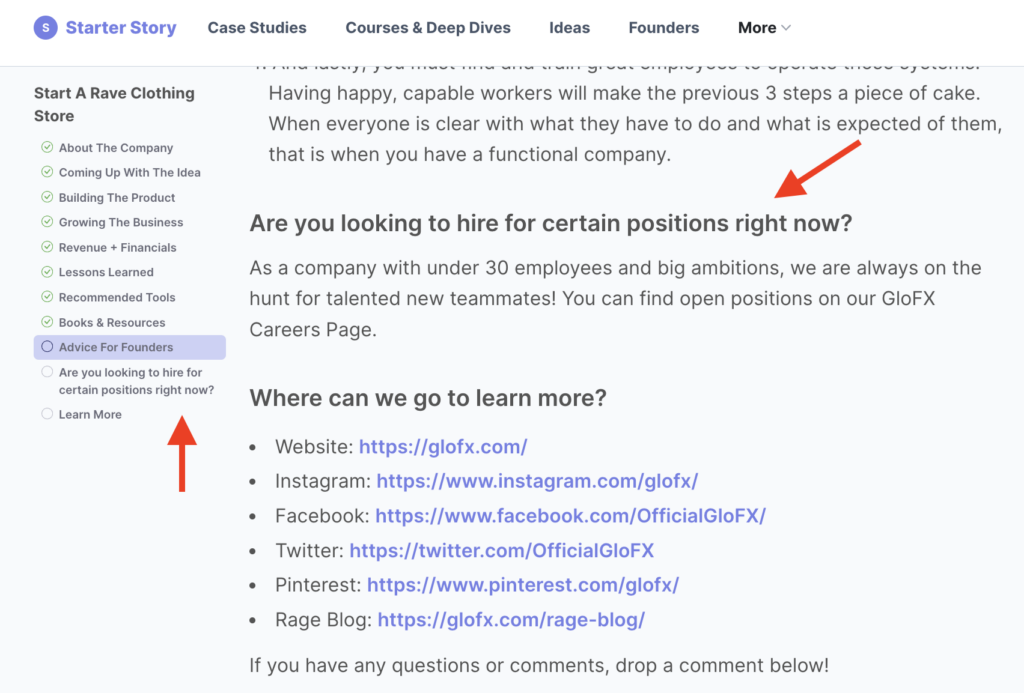Viewport: 1024px width, 693px height.
Task: Click the Starter Story purple logo icon
Action: 46,27
